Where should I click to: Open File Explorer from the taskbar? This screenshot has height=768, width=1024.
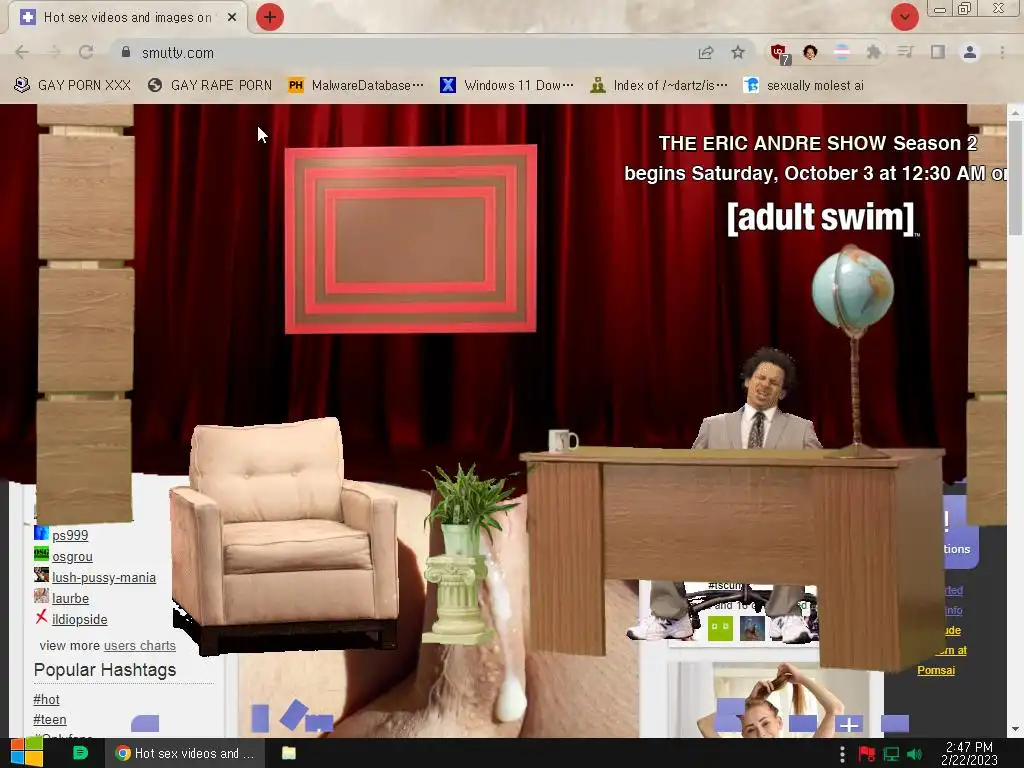(x=289, y=753)
